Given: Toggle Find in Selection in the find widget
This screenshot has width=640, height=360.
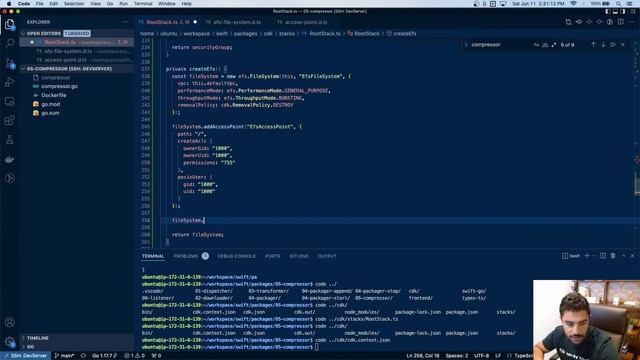Looking at the screenshot, I should click(613, 44).
